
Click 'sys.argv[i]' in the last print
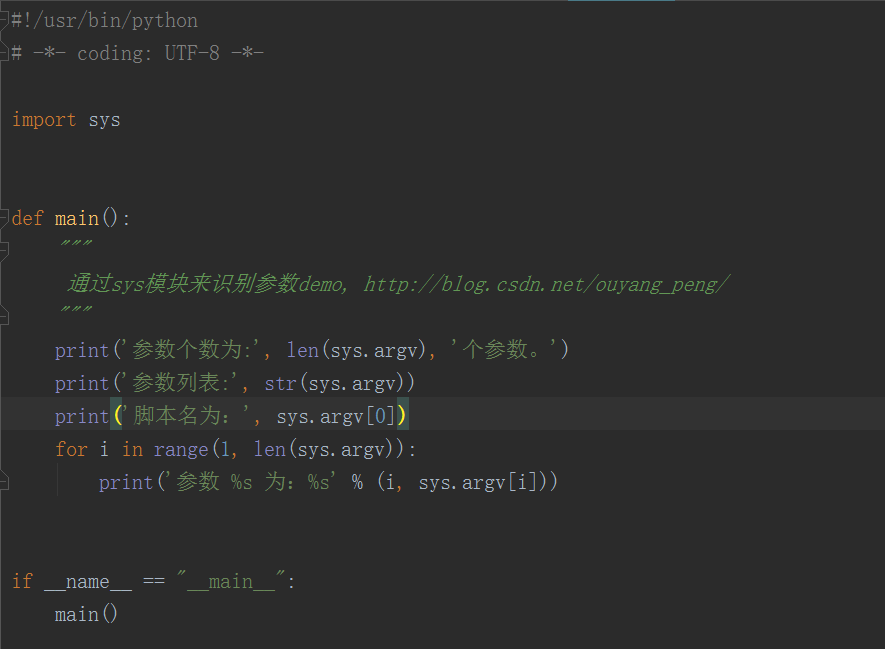coord(477,483)
